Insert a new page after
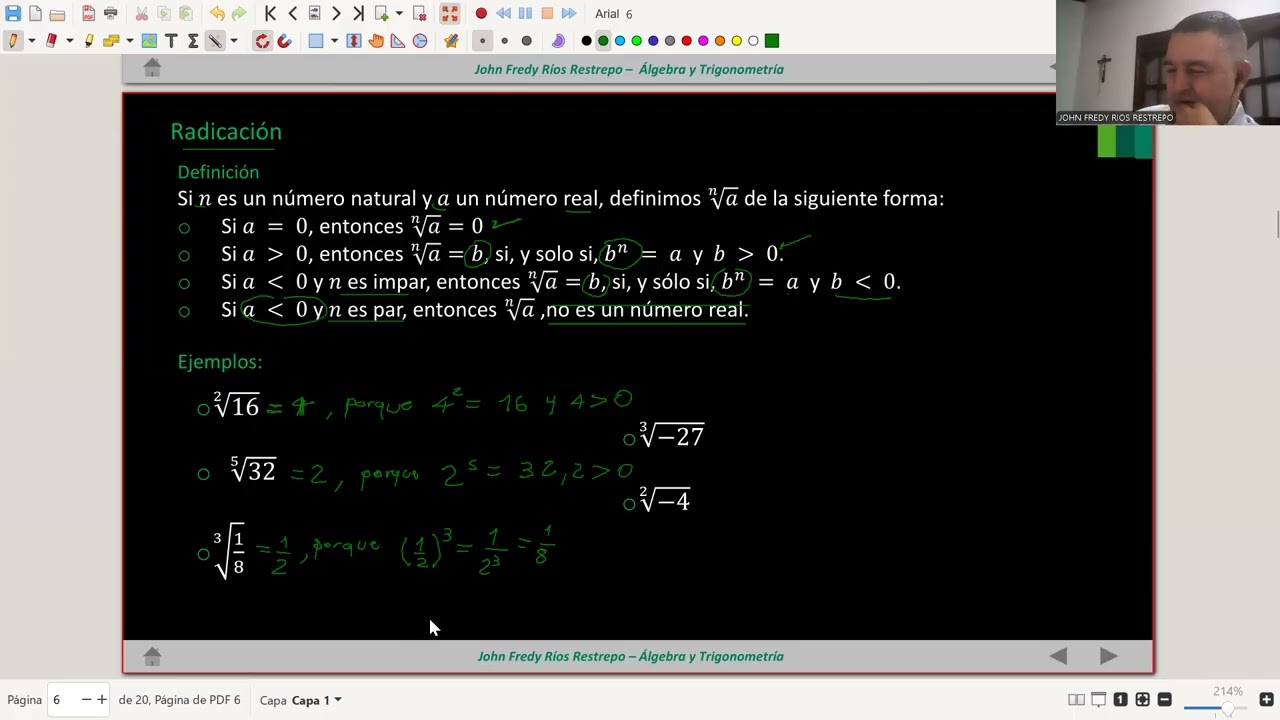Viewport: 1280px width, 720px height. coord(382,14)
